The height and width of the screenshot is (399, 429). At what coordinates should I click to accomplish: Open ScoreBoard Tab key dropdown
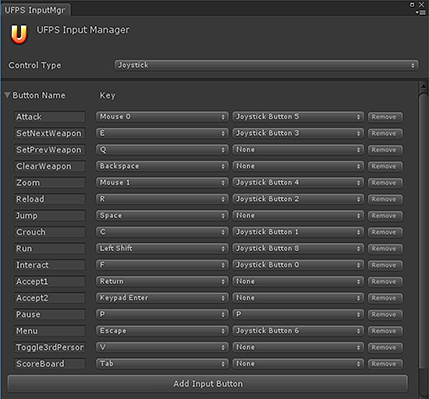(162, 364)
